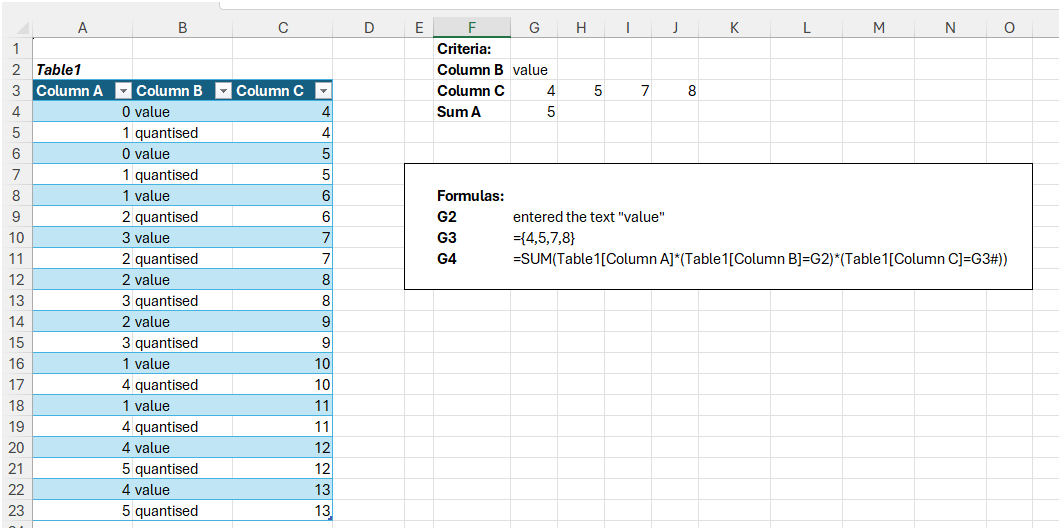Image resolution: width=1061 pixels, height=530 pixels.
Task: Select cell C16 showing 10 in value row
Action: [283, 363]
